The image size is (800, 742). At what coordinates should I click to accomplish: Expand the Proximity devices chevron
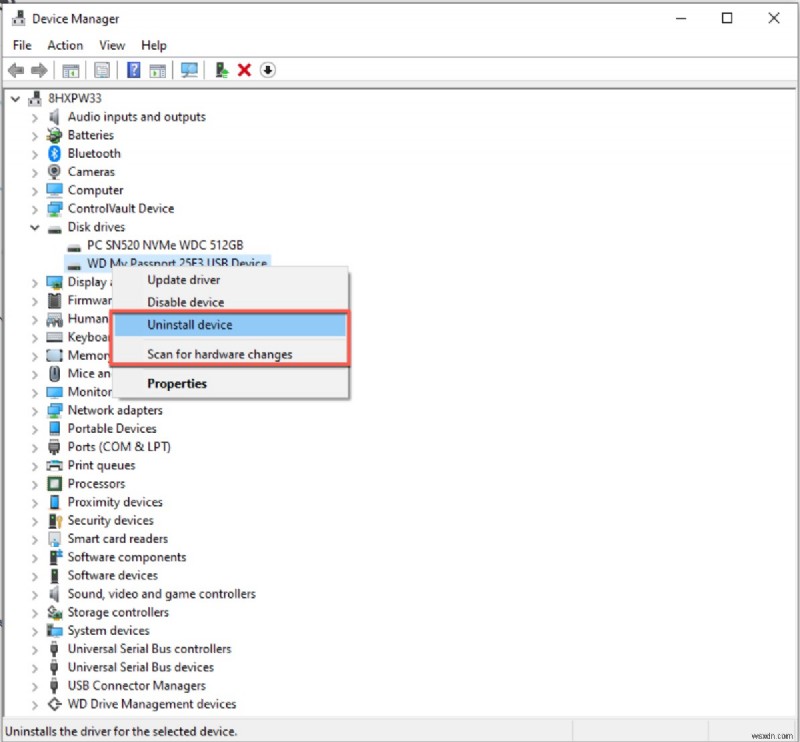point(34,502)
